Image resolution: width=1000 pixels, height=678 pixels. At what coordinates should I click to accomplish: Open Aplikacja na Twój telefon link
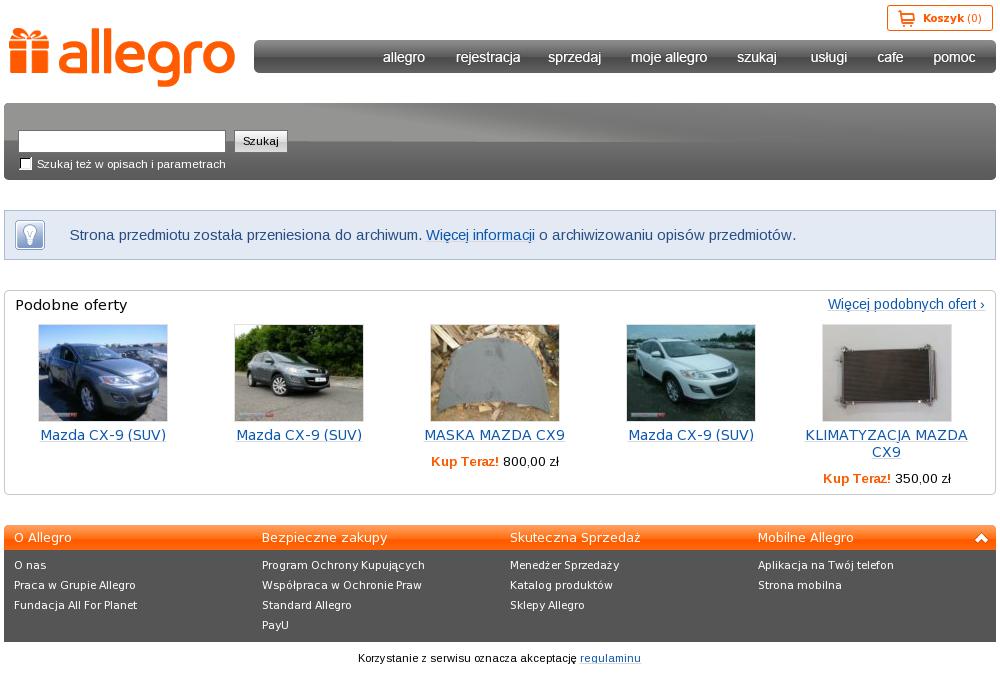pos(826,565)
